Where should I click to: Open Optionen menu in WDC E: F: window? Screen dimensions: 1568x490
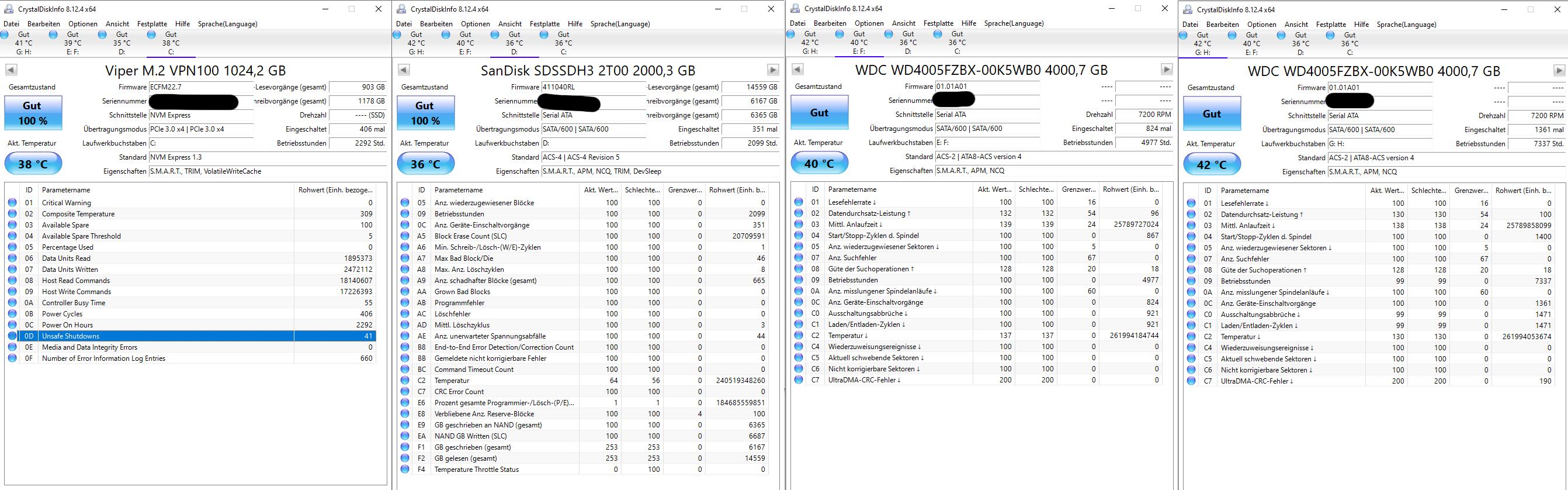point(869,23)
